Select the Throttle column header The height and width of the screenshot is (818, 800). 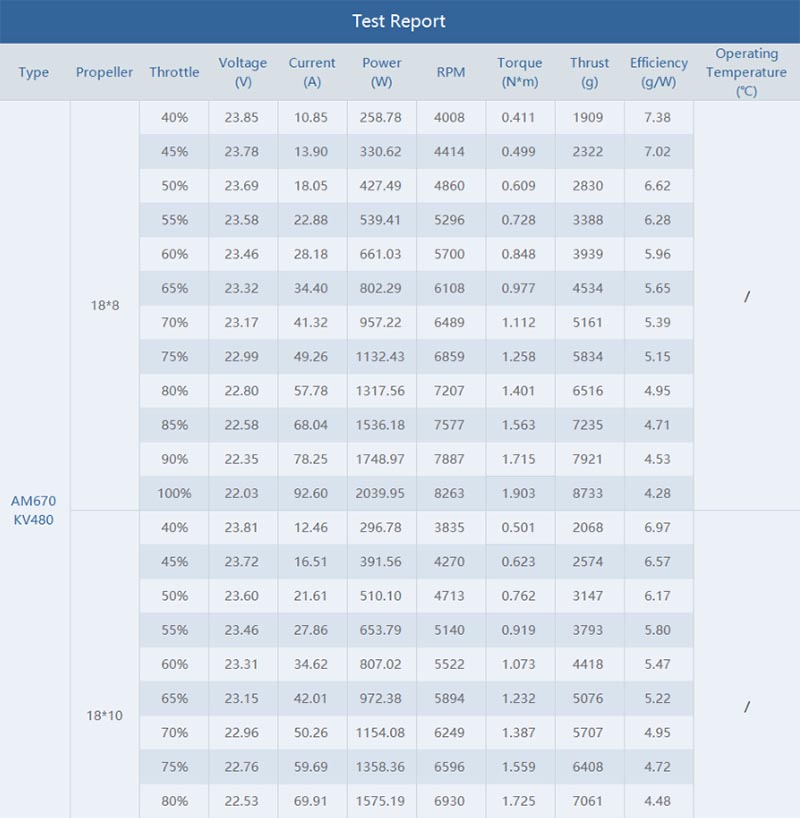click(x=174, y=72)
